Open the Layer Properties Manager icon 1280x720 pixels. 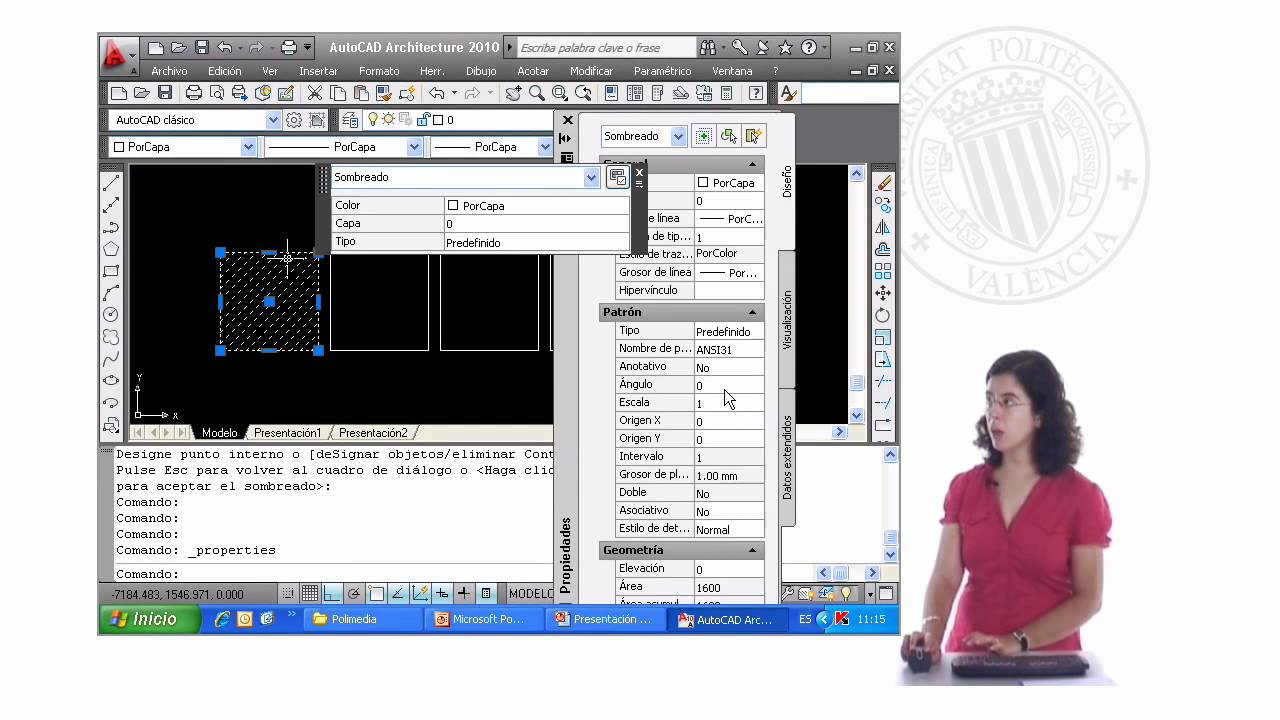point(349,120)
